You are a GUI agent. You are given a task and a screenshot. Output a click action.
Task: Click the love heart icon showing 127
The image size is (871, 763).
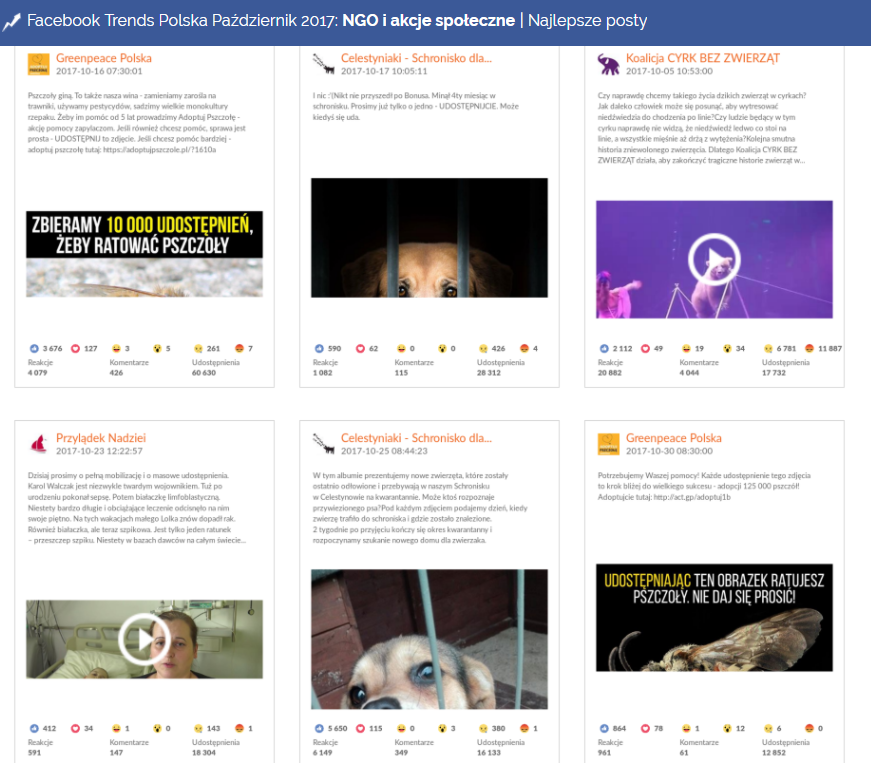76,349
